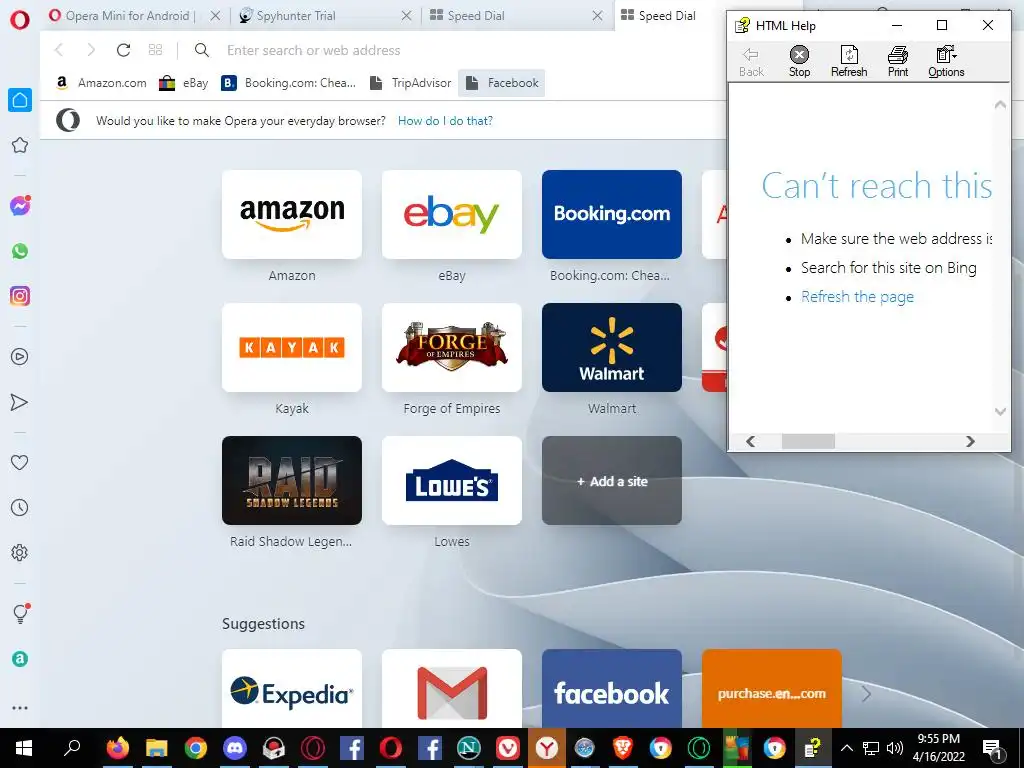Open the eBay speed dial tile
The image size is (1024, 768).
point(452,215)
